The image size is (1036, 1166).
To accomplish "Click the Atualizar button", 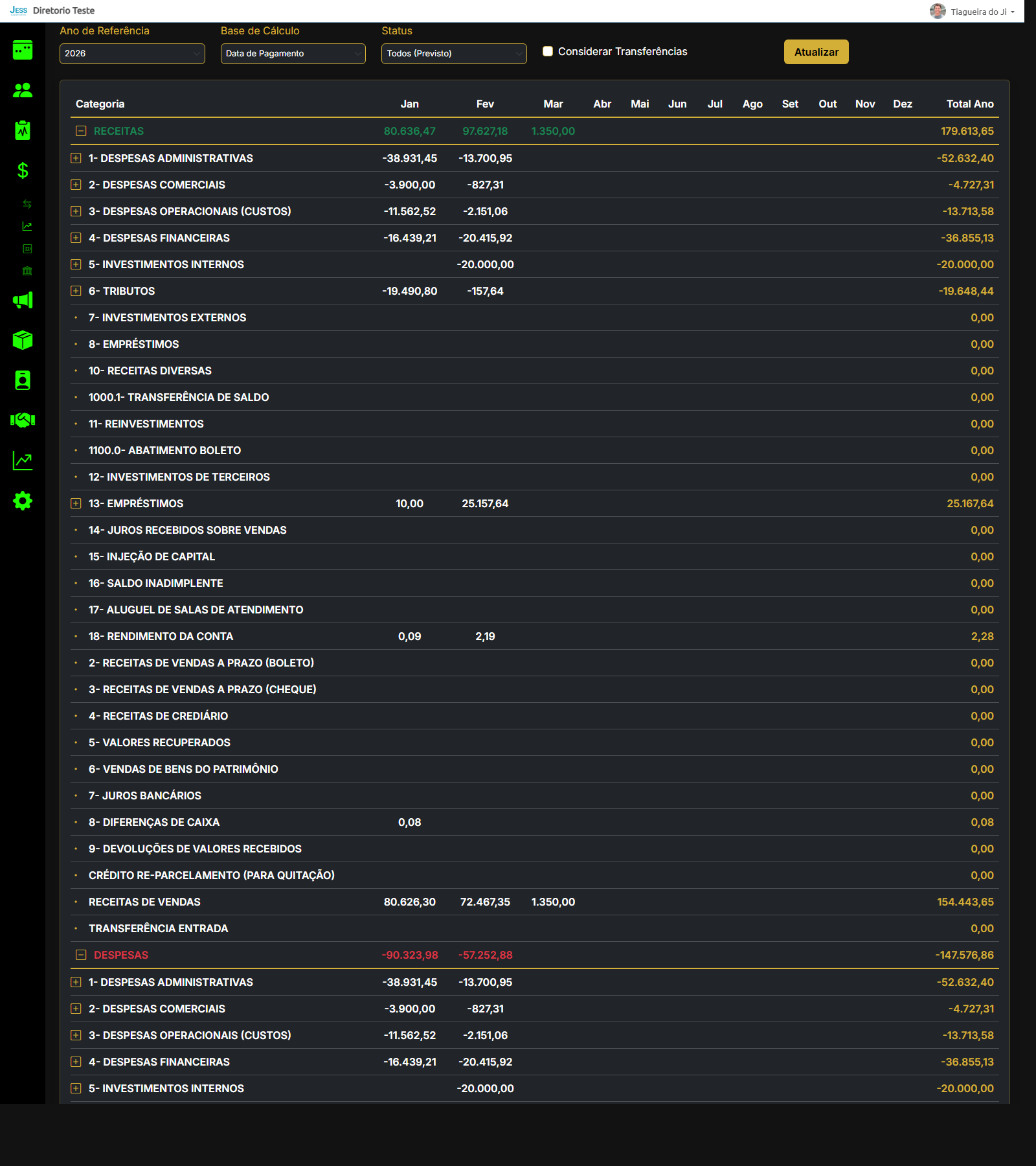I will [816, 52].
